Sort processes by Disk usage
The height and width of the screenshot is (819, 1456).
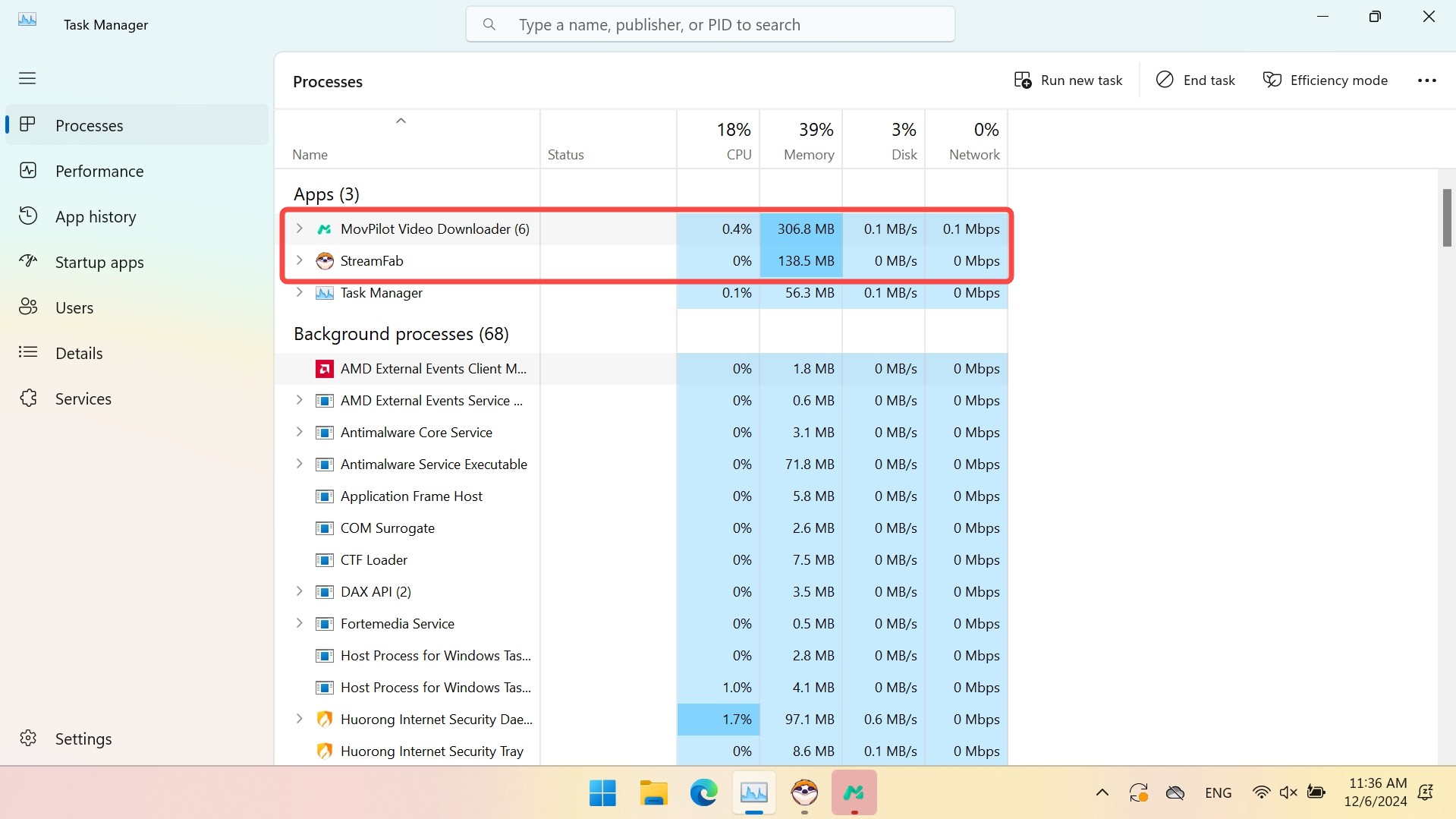pos(883,139)
